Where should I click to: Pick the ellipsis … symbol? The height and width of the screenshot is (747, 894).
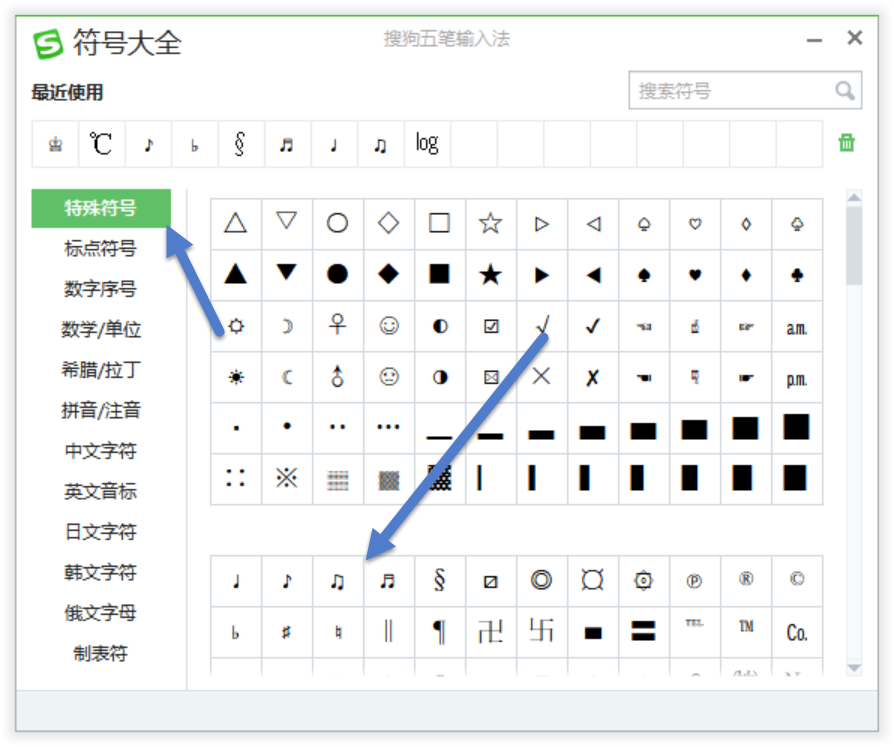point(389,428)
